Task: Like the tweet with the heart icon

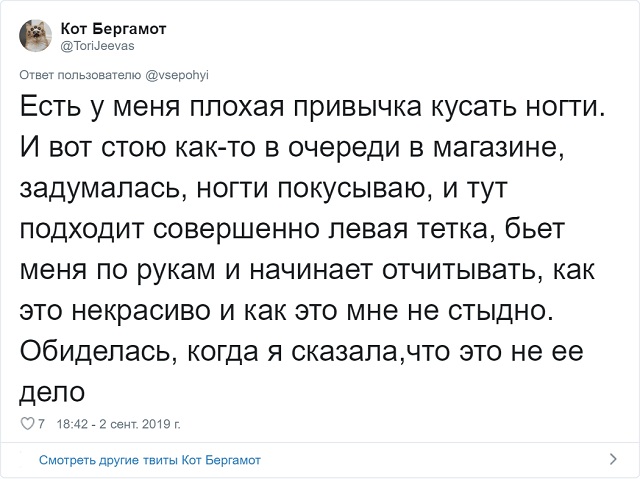Action: click(x=26, y=425)
